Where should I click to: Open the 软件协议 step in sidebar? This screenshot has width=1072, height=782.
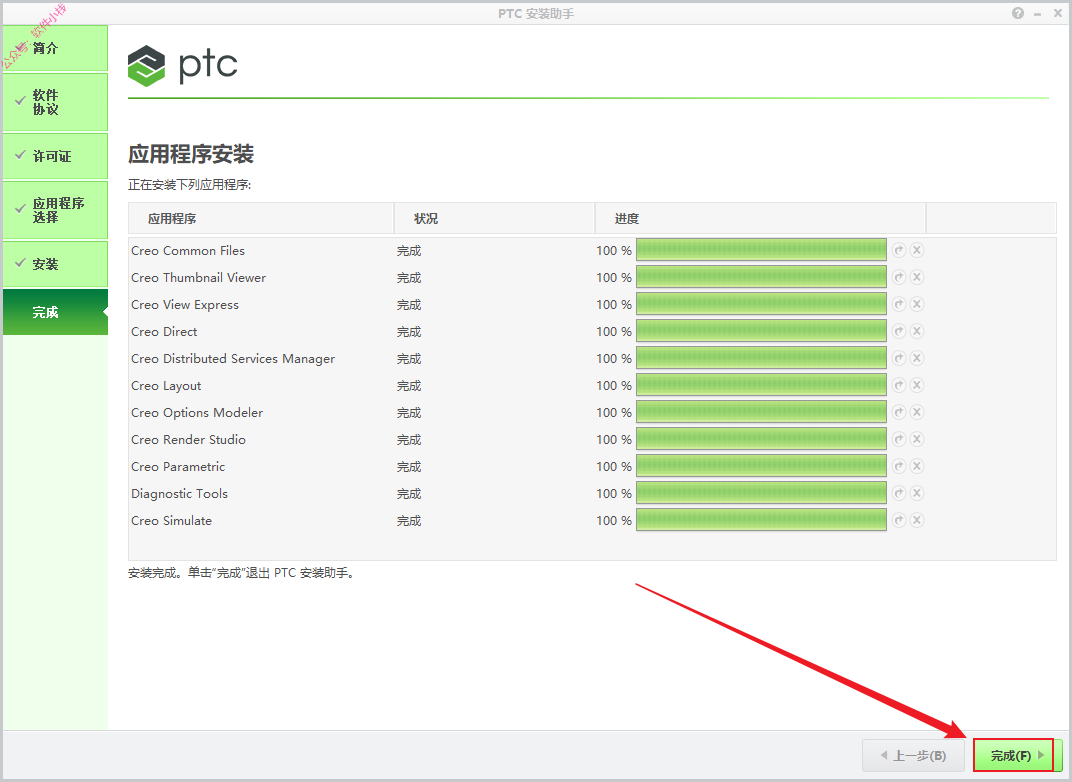tap(55, 102)
